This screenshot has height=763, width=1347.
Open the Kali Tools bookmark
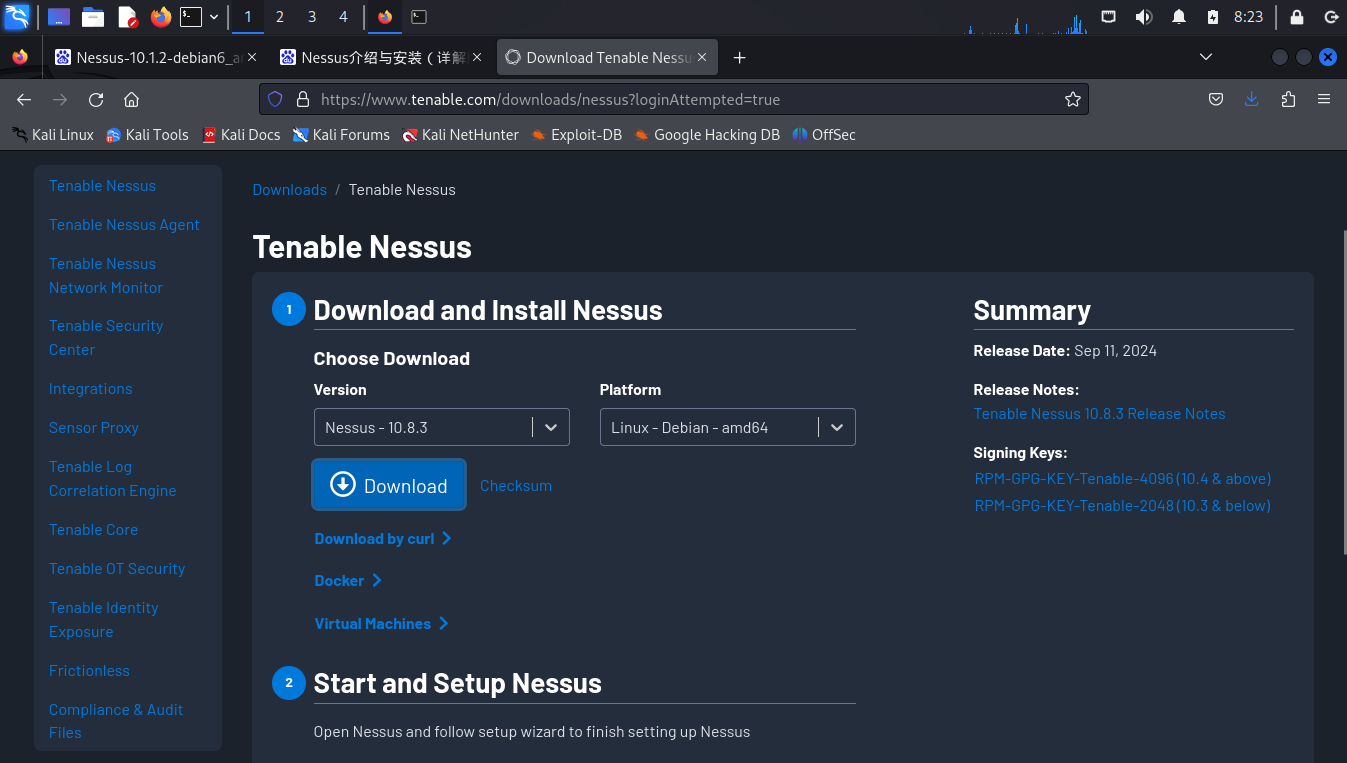147,134
